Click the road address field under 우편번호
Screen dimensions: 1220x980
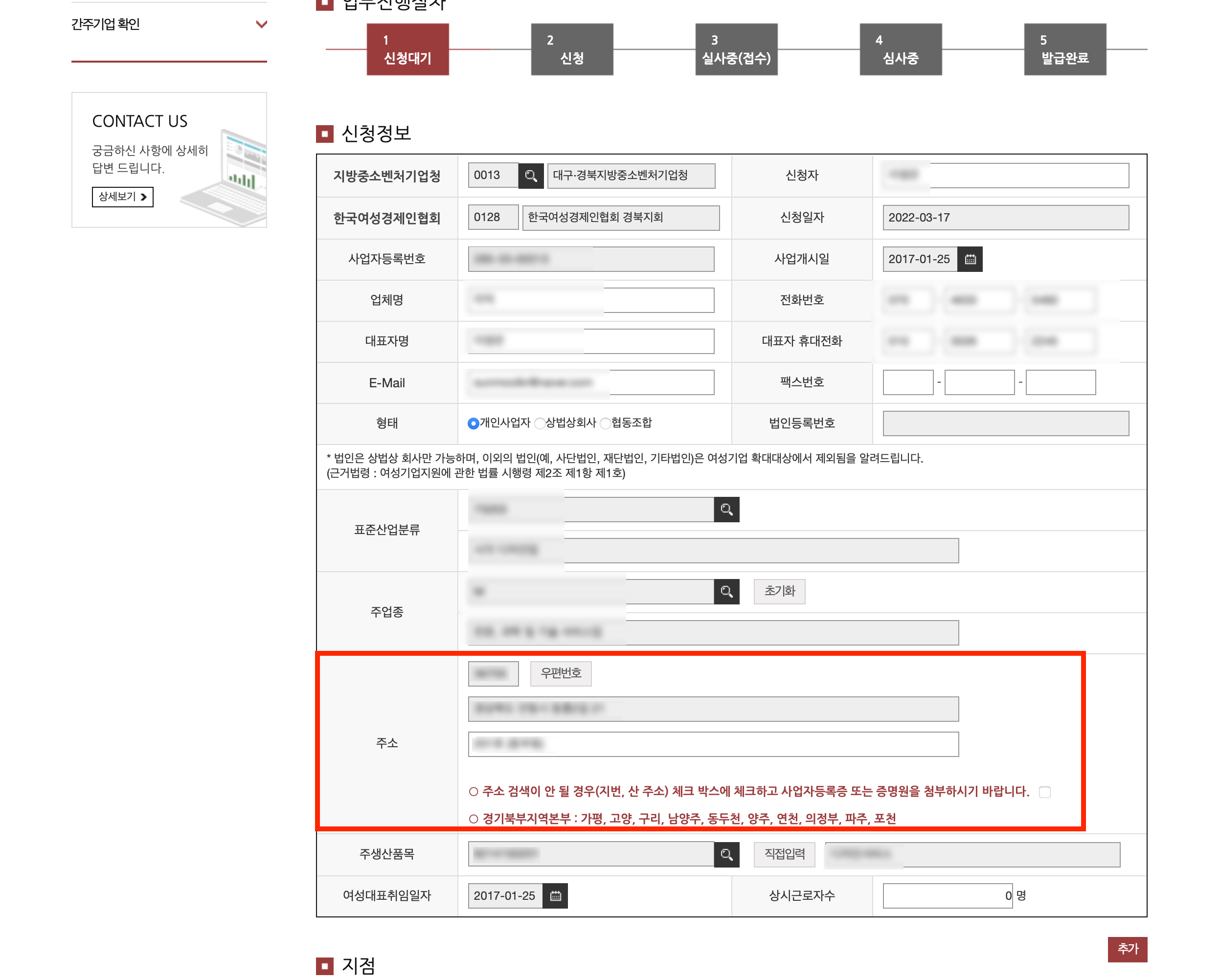(713, 709)
